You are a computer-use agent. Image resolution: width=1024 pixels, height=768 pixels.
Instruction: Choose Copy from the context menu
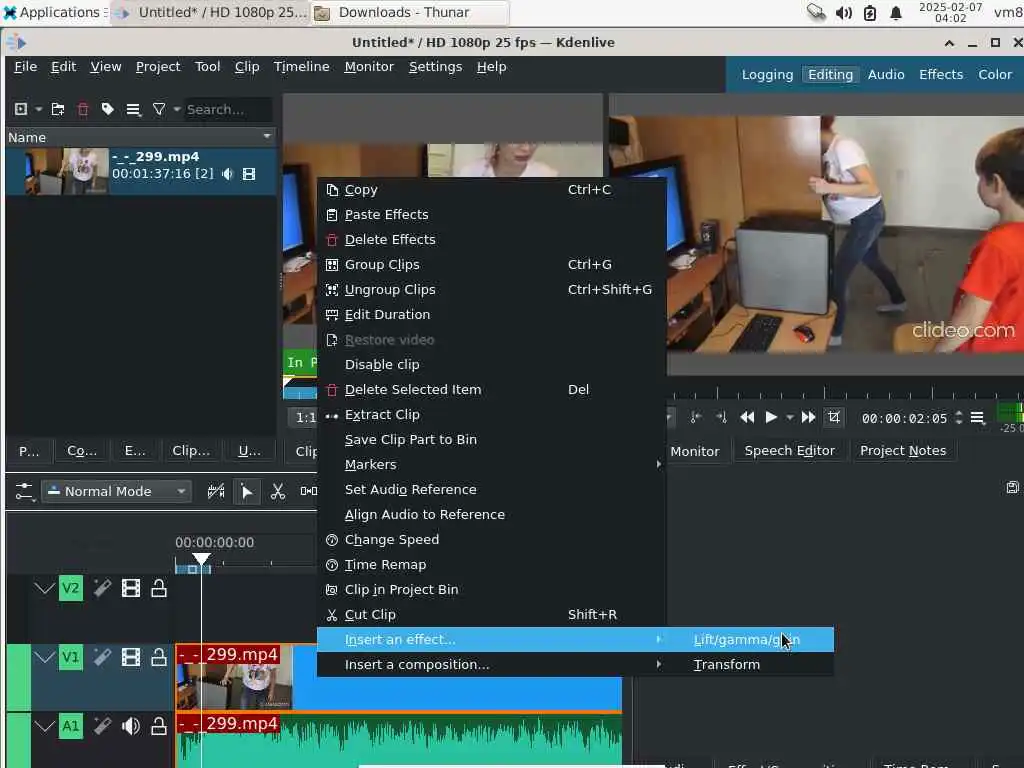coord(491,189)
